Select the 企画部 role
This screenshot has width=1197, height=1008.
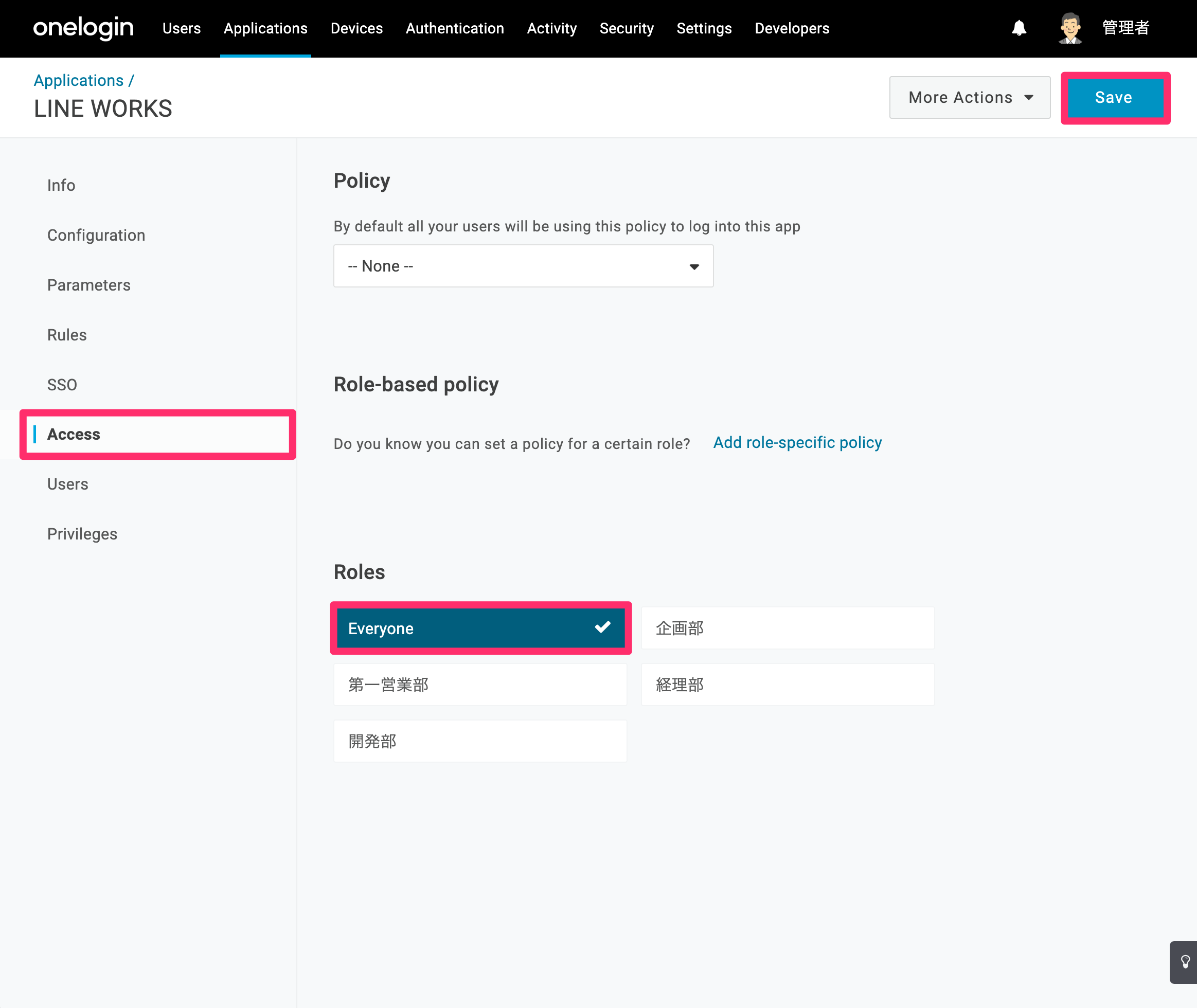tap(788, 628)
